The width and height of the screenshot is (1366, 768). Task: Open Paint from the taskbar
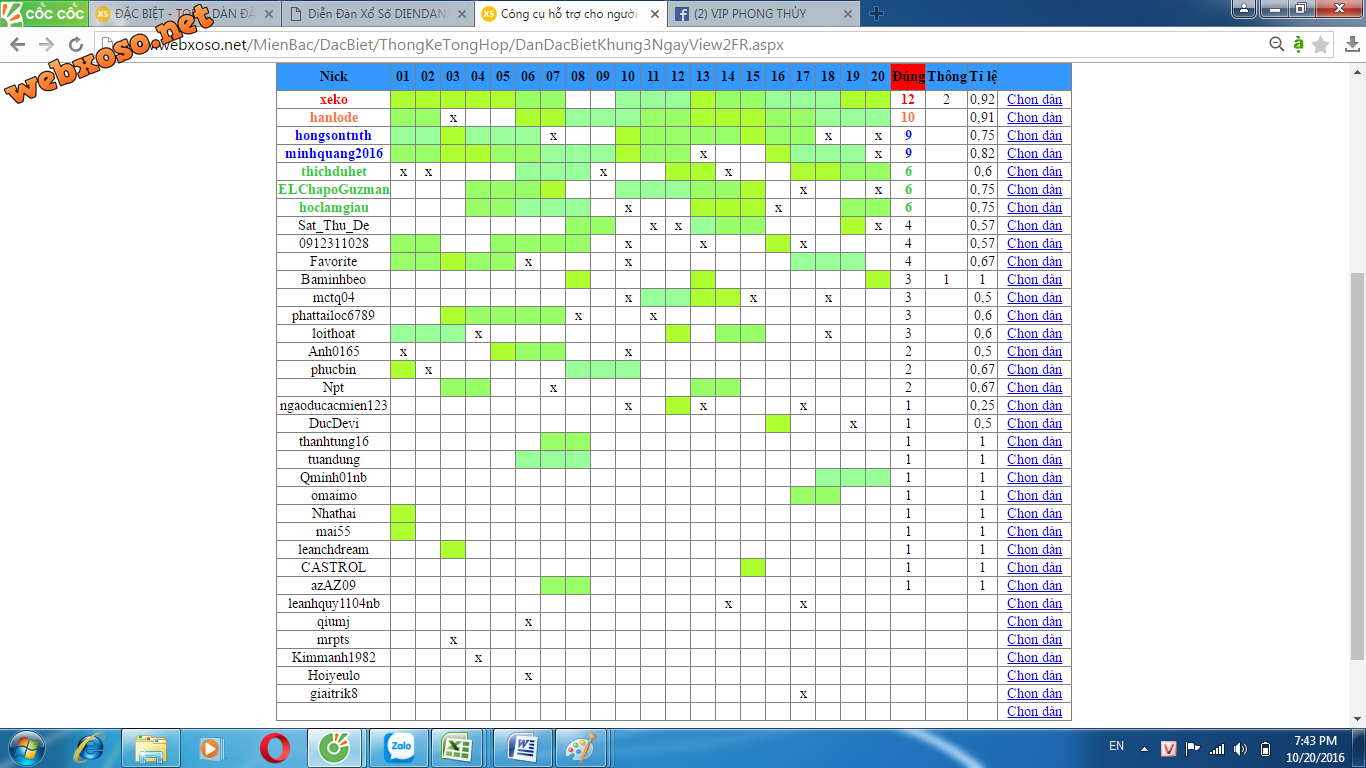pyautogui.click(x=580, y=747)
